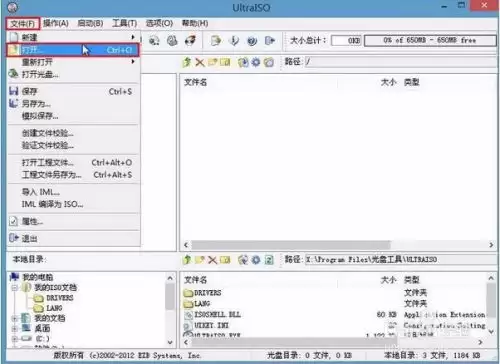Click the red X delete icon in local pane
The width and height of the screenshot is (500, 364).
pos(212,260)
